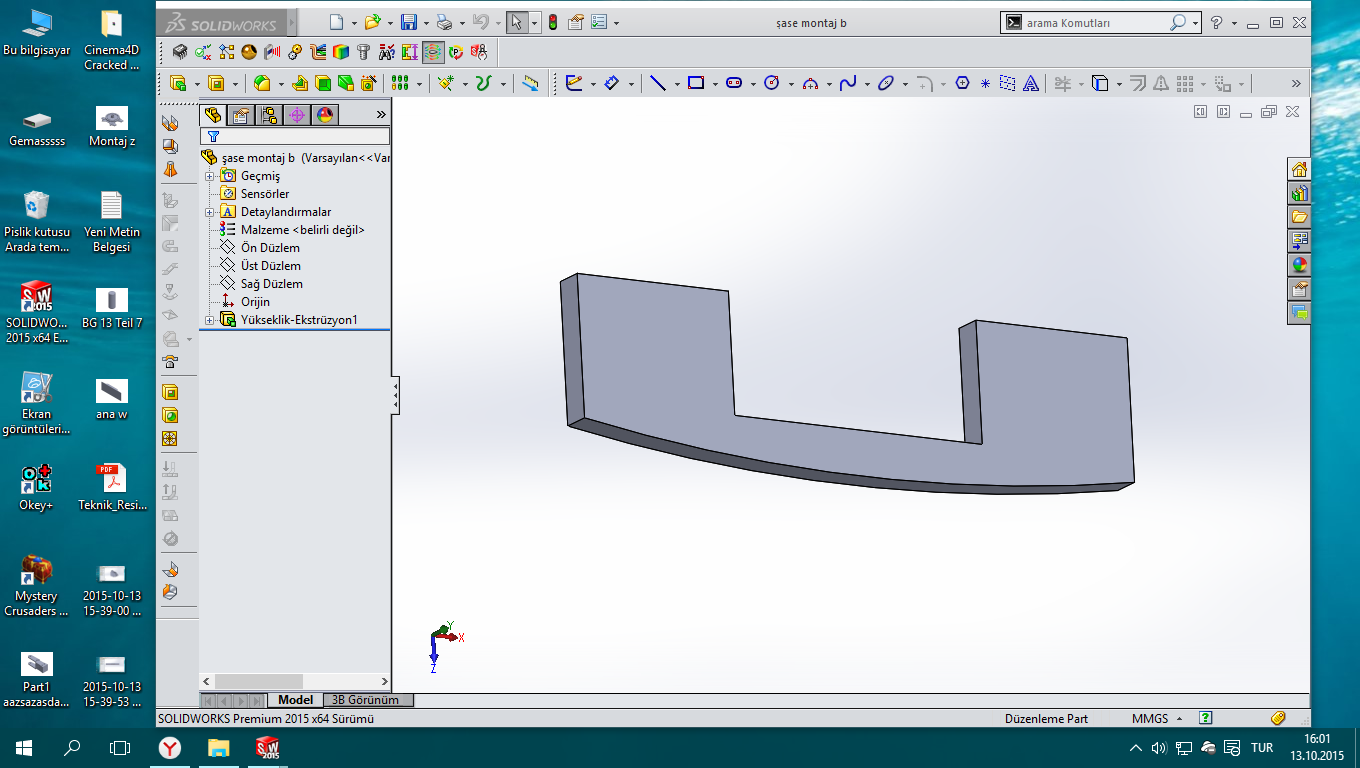
Task: Toggle the Select cursor tool
Action: [516, 22]
